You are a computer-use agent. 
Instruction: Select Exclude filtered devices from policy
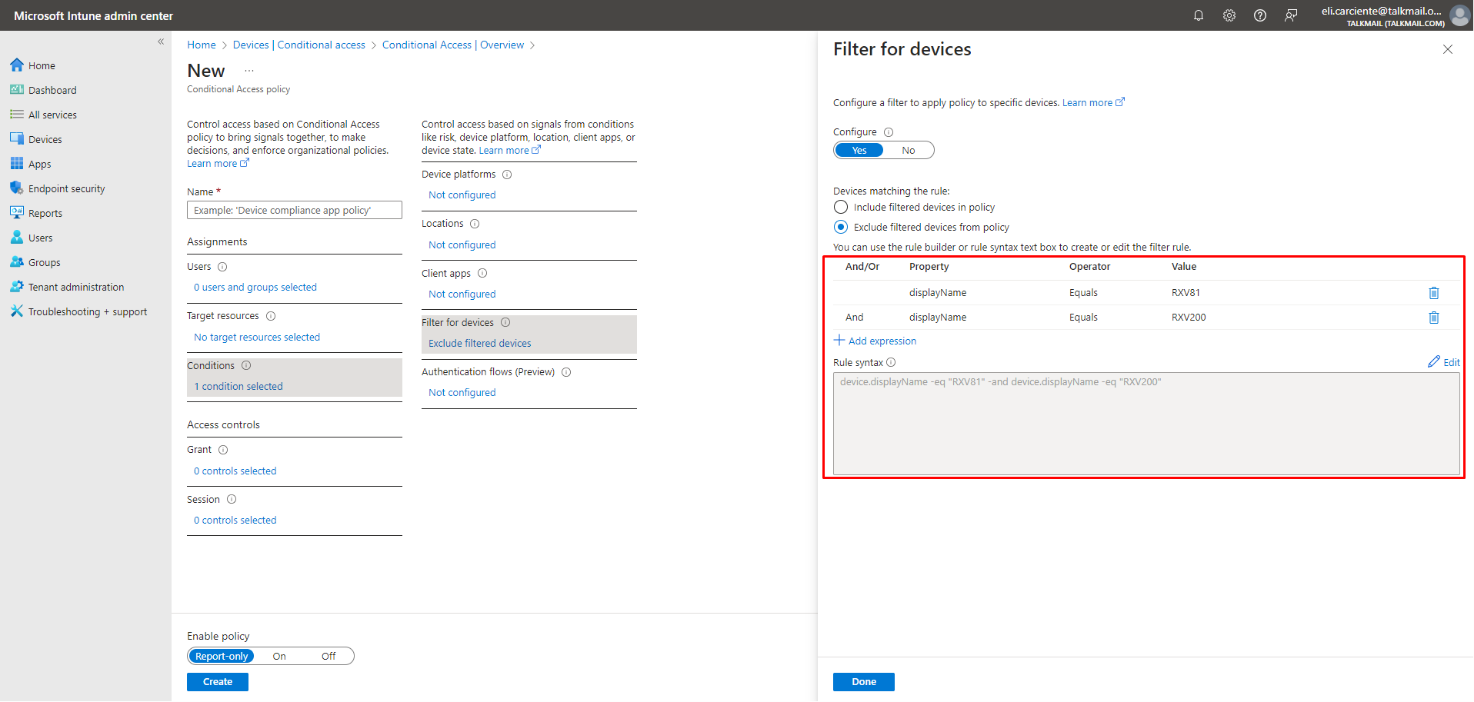point(840,227)
